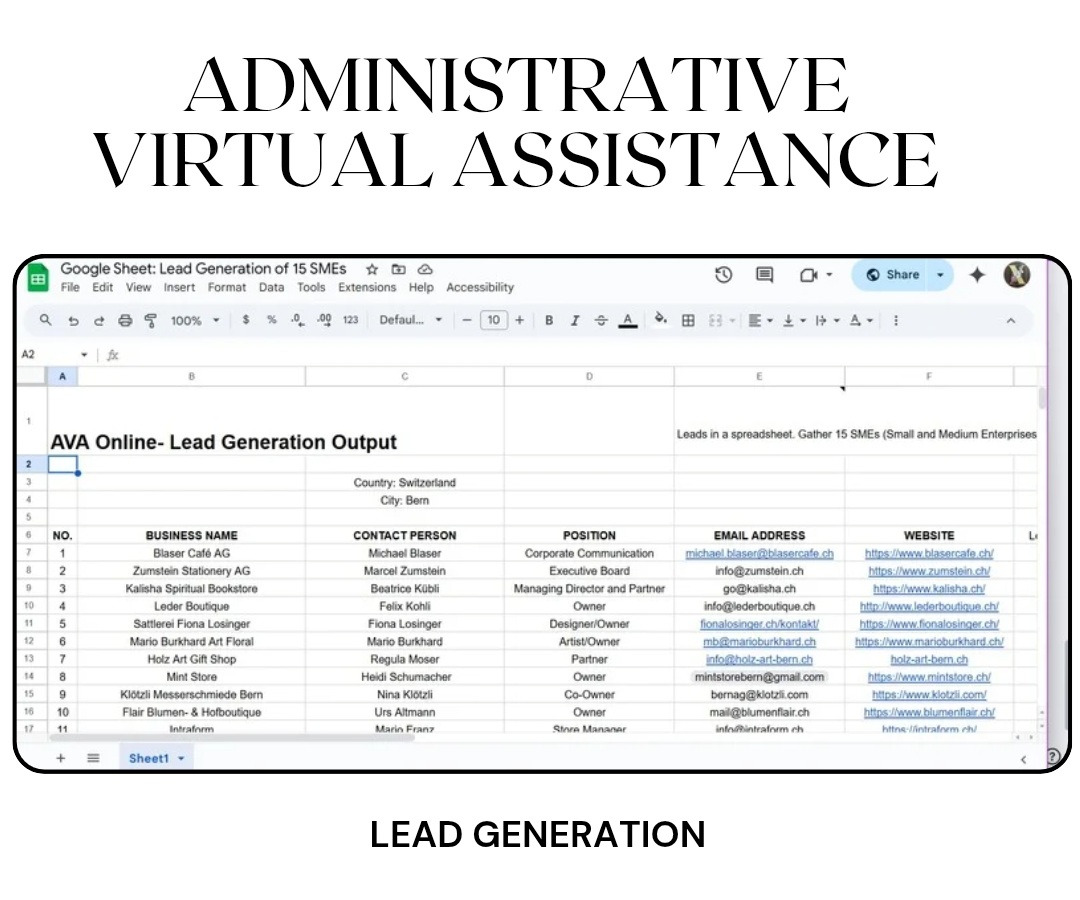
Task: Click the print icon in the toolbar
Action: tap(125, 321)
